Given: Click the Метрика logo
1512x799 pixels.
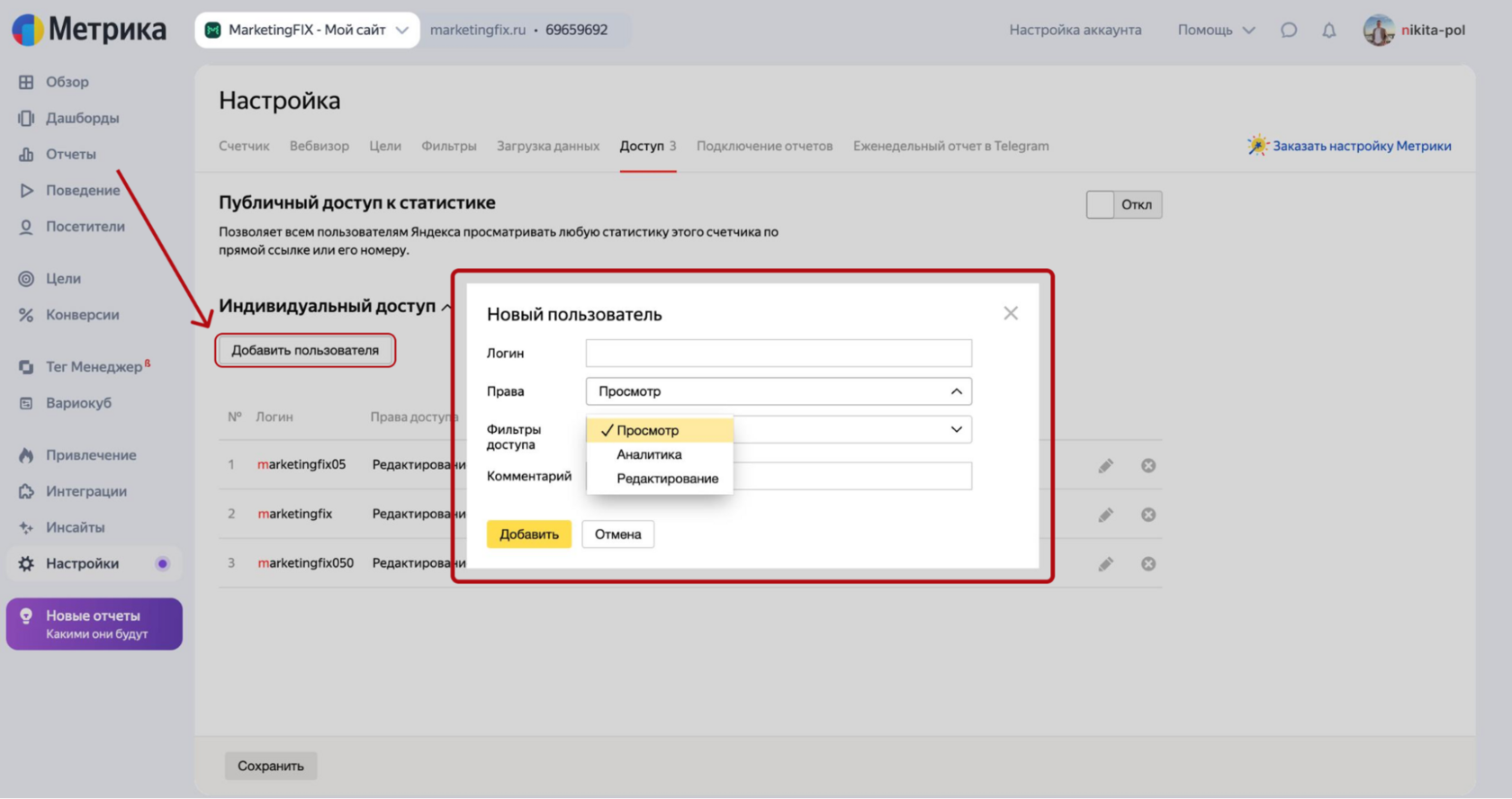Looking at the screenshot, I should [89, 30].
